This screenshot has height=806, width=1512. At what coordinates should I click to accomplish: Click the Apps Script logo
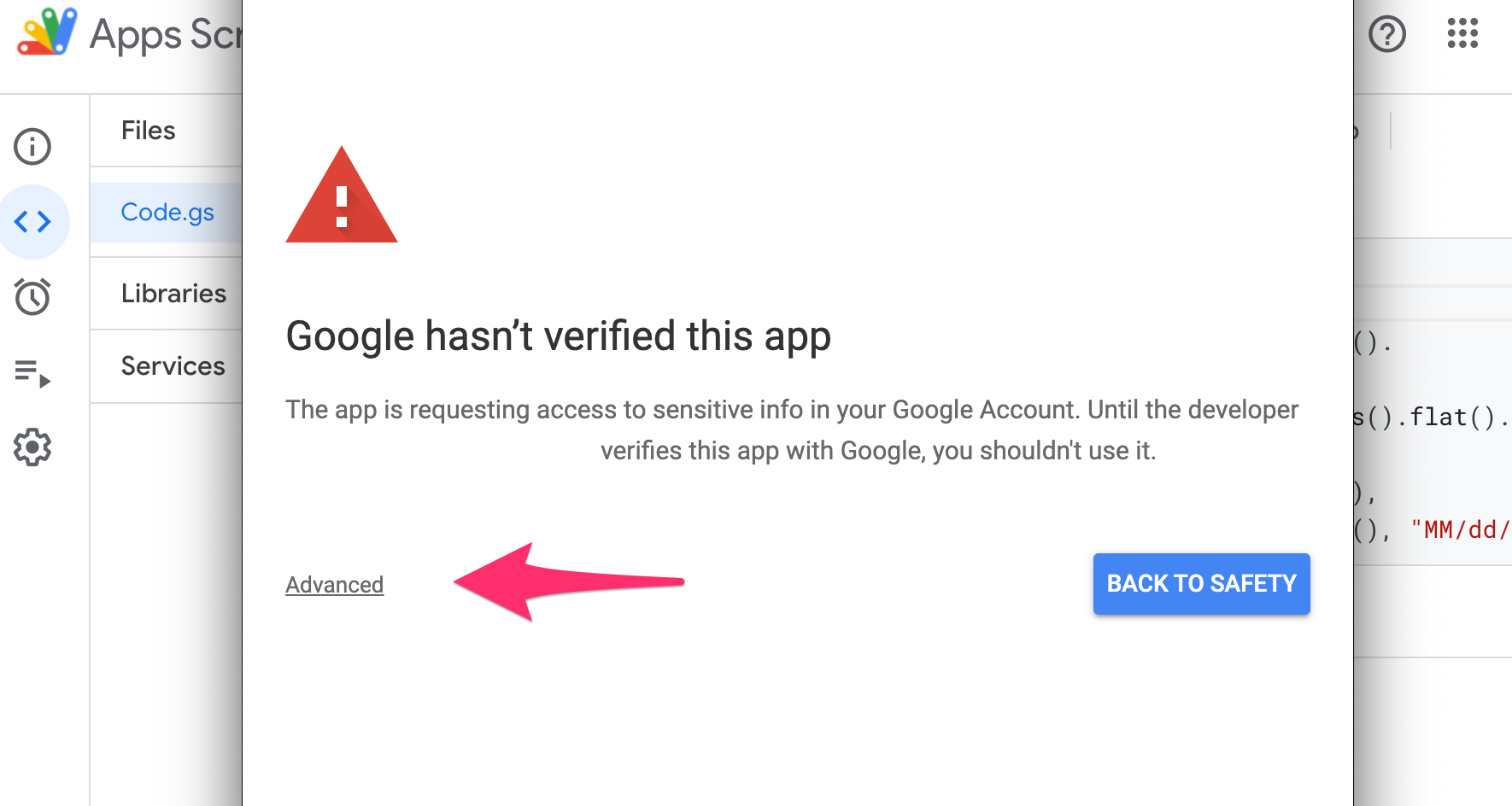[47, 32]
